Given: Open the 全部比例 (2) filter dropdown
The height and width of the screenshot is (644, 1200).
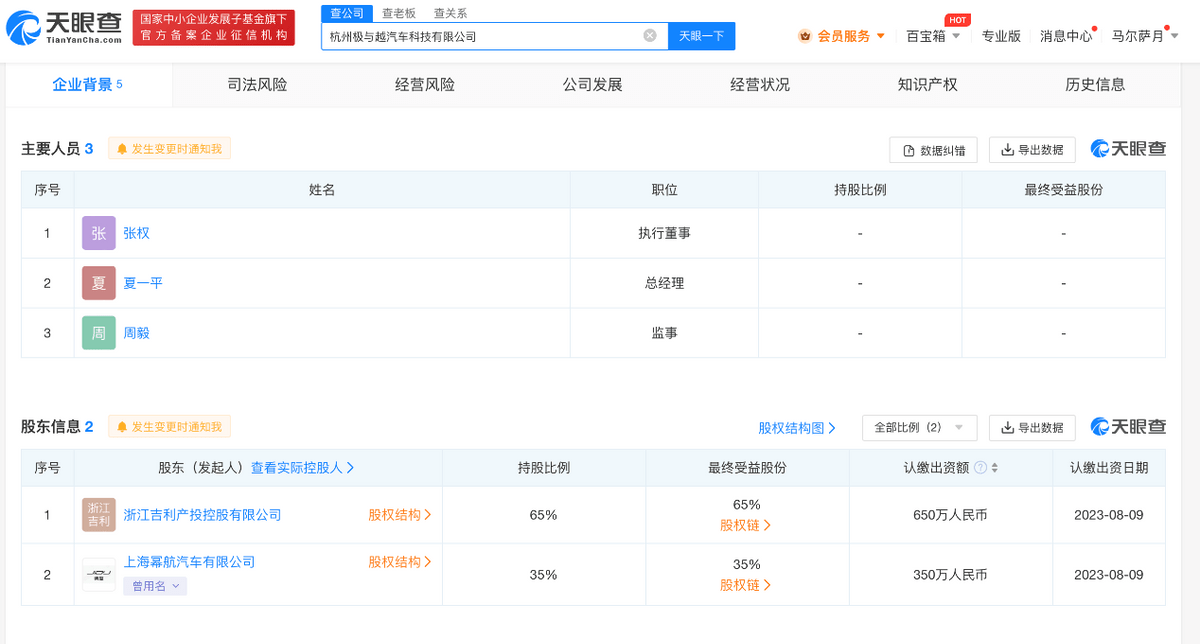Looking at the screenshot, I should (919, 427).
